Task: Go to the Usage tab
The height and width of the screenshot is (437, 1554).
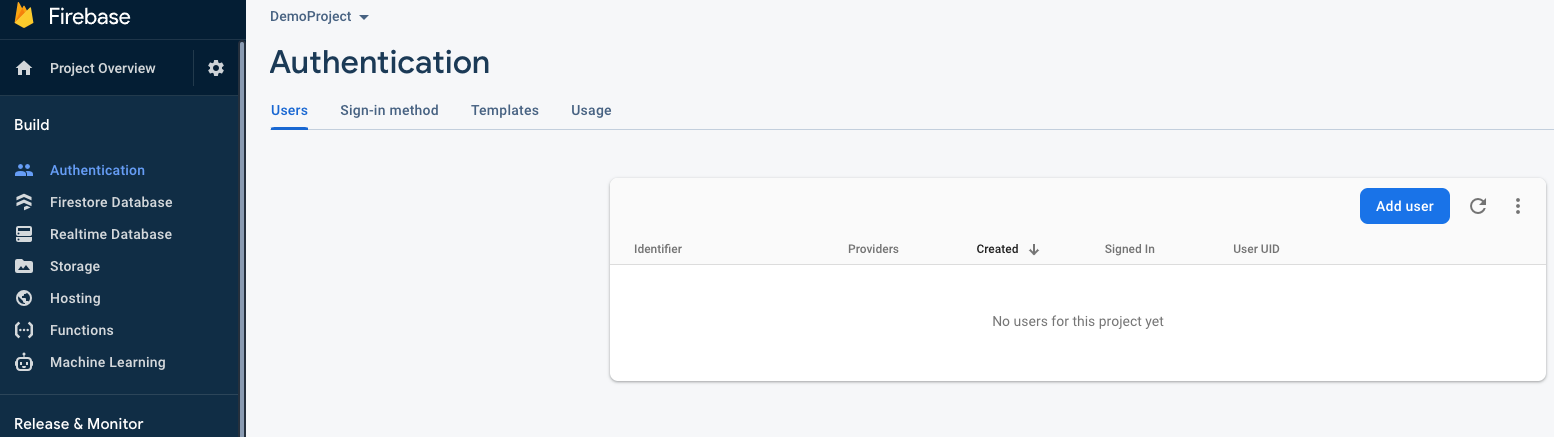Action: pos(591,110)
